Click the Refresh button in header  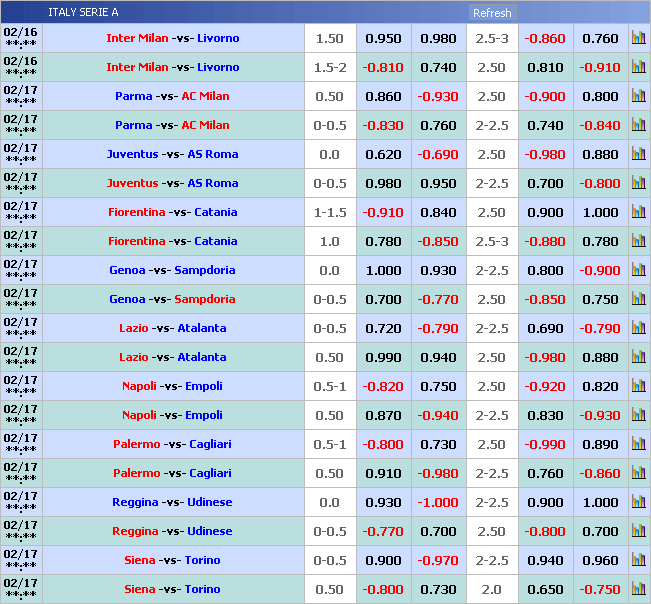click(x=491, y=13)
